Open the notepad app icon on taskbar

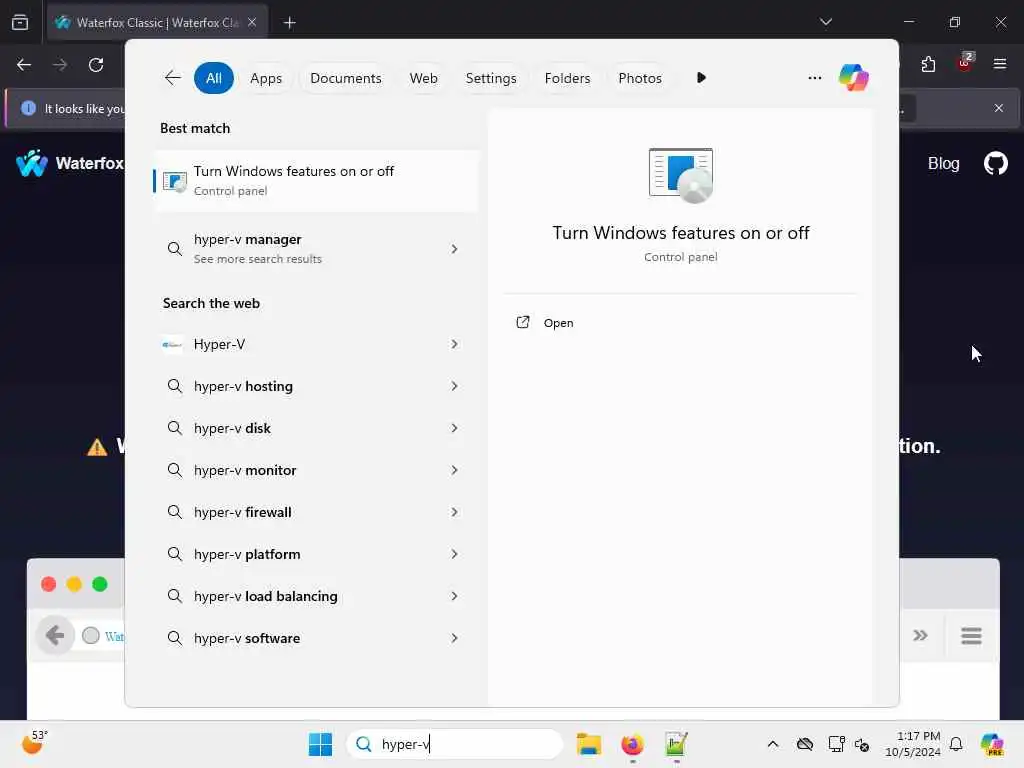tap(676, 744)
